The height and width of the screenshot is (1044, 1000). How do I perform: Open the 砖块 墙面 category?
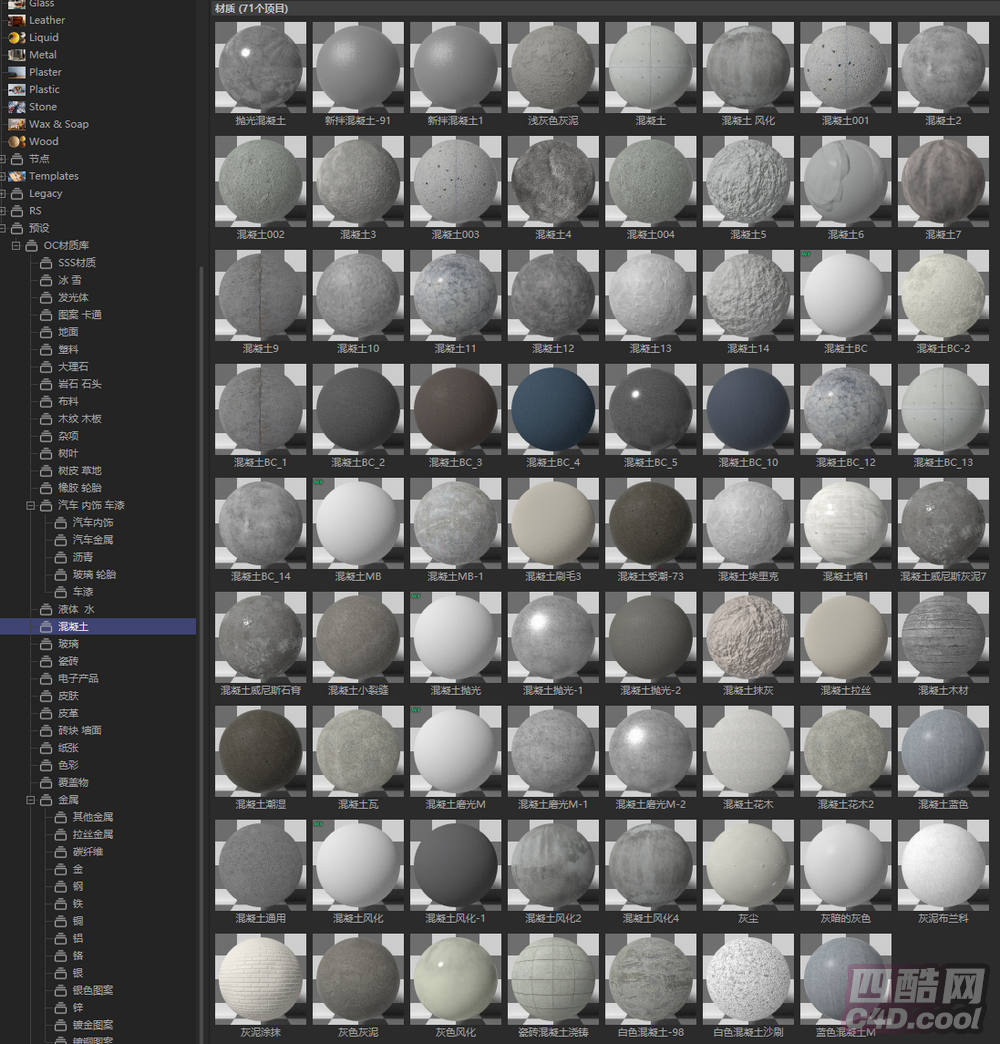click(79, 730)
